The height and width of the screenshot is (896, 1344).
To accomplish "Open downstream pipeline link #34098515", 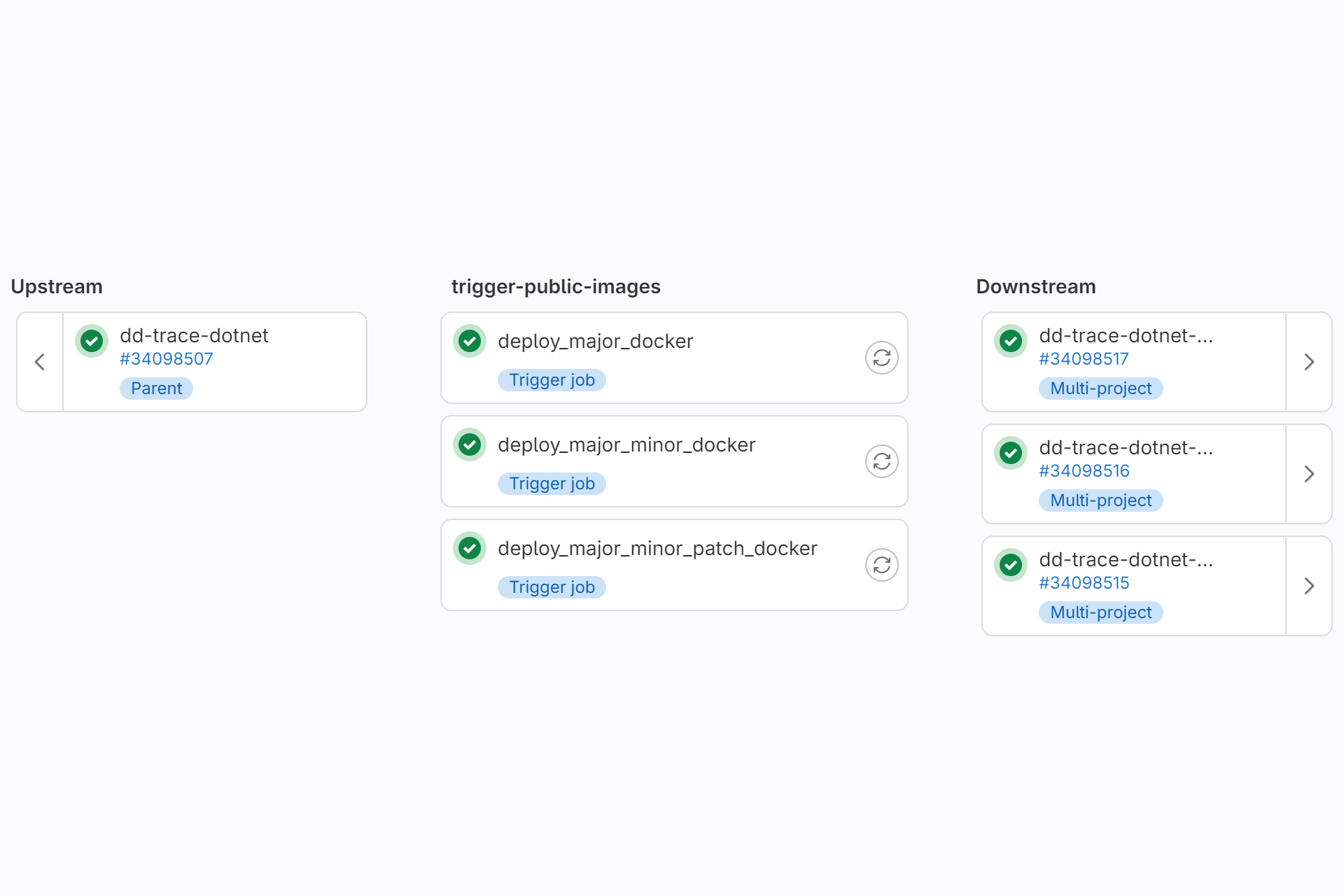I will click(x=1084, y=582).
